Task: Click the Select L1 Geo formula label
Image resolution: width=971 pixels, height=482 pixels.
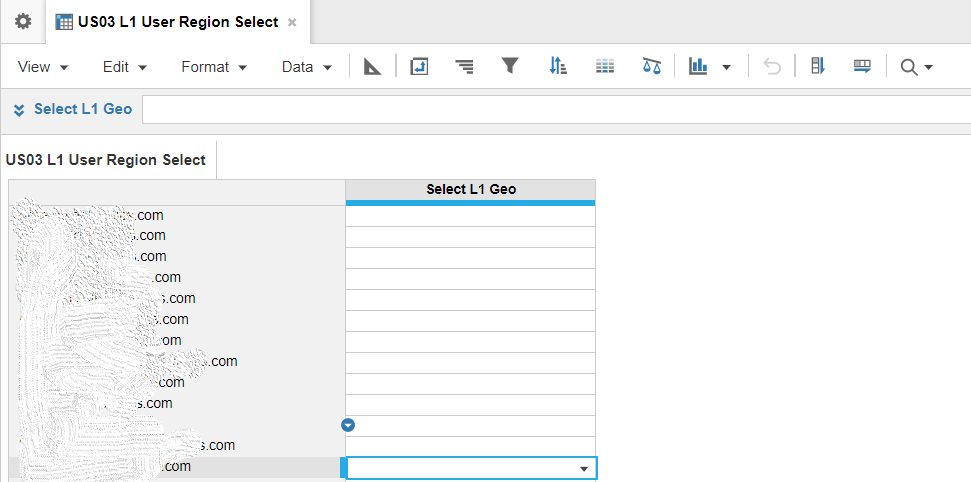Action: coord(83,109)
